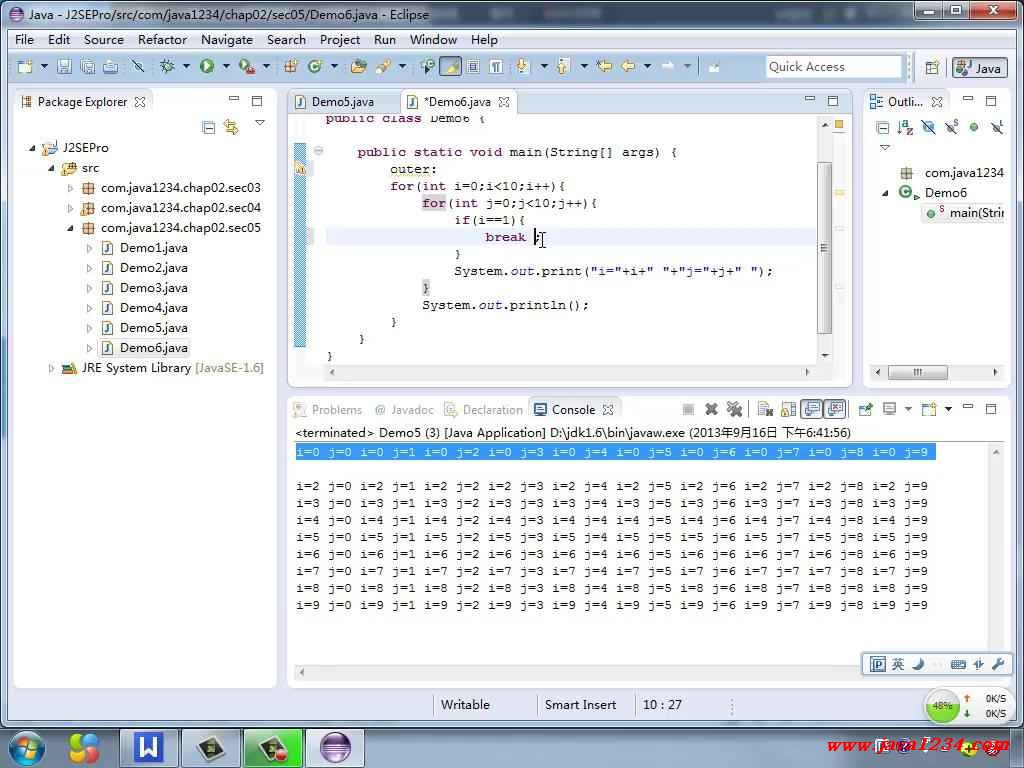Screen dimensions: 1024x768
Task: Go to Next Annotation in toolbar
Action: (522, 66)
